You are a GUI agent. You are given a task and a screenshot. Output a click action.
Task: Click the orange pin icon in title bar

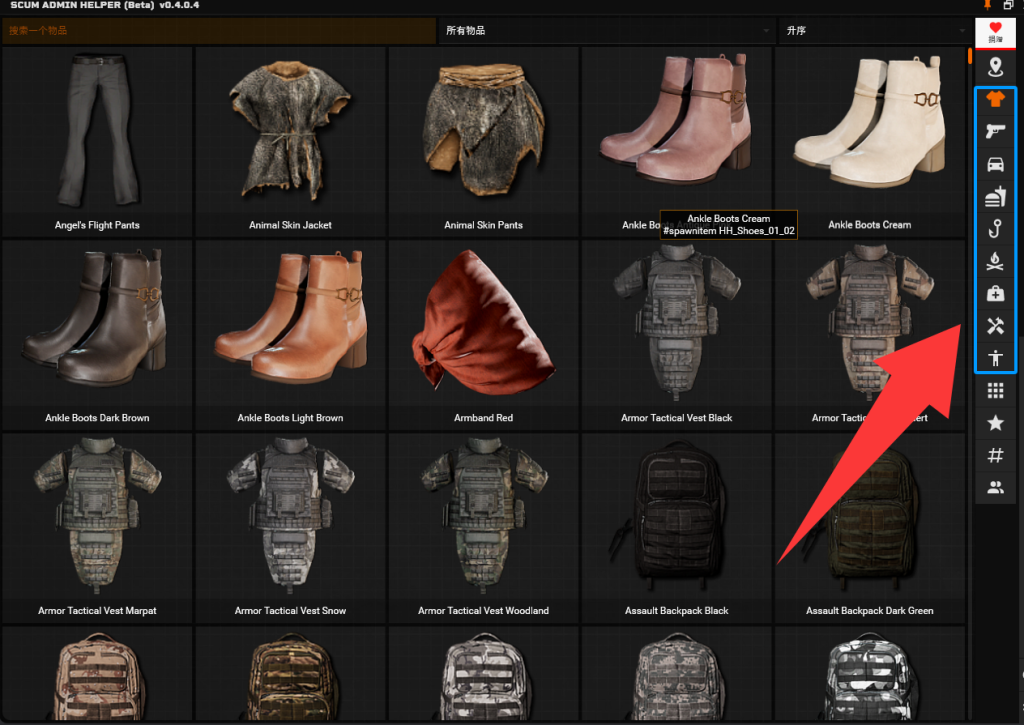pos(988,5)
